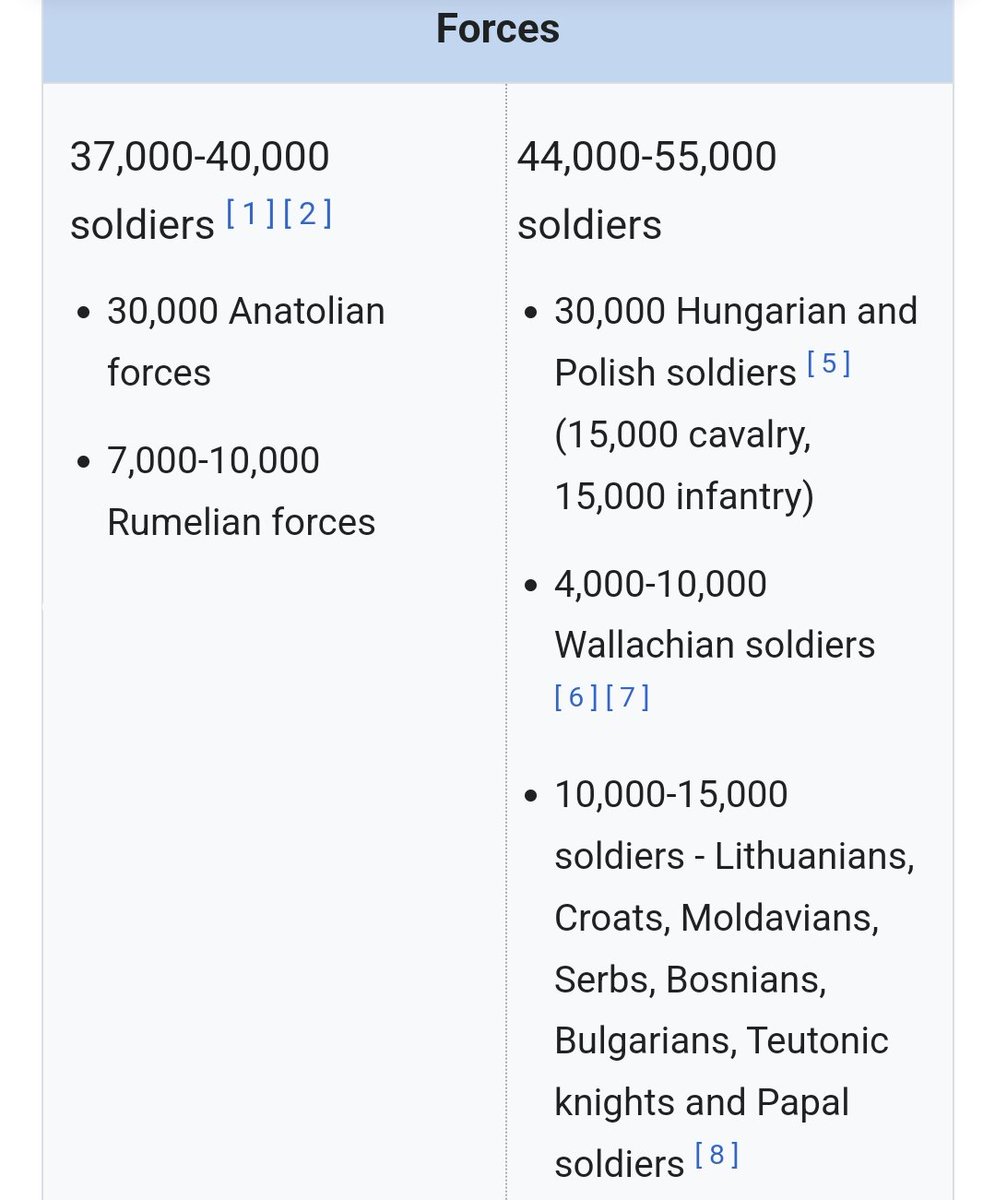Open citation [2] beside 37,000-40,000 soldiers

coord(307,214)
